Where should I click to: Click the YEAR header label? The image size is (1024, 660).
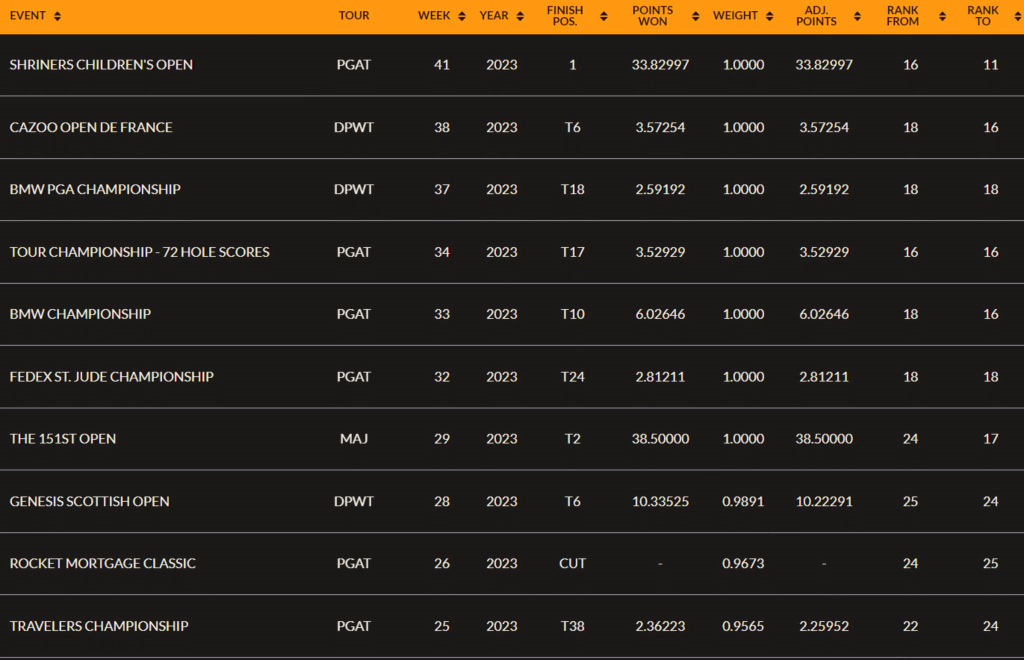click(x=494, y=16)
